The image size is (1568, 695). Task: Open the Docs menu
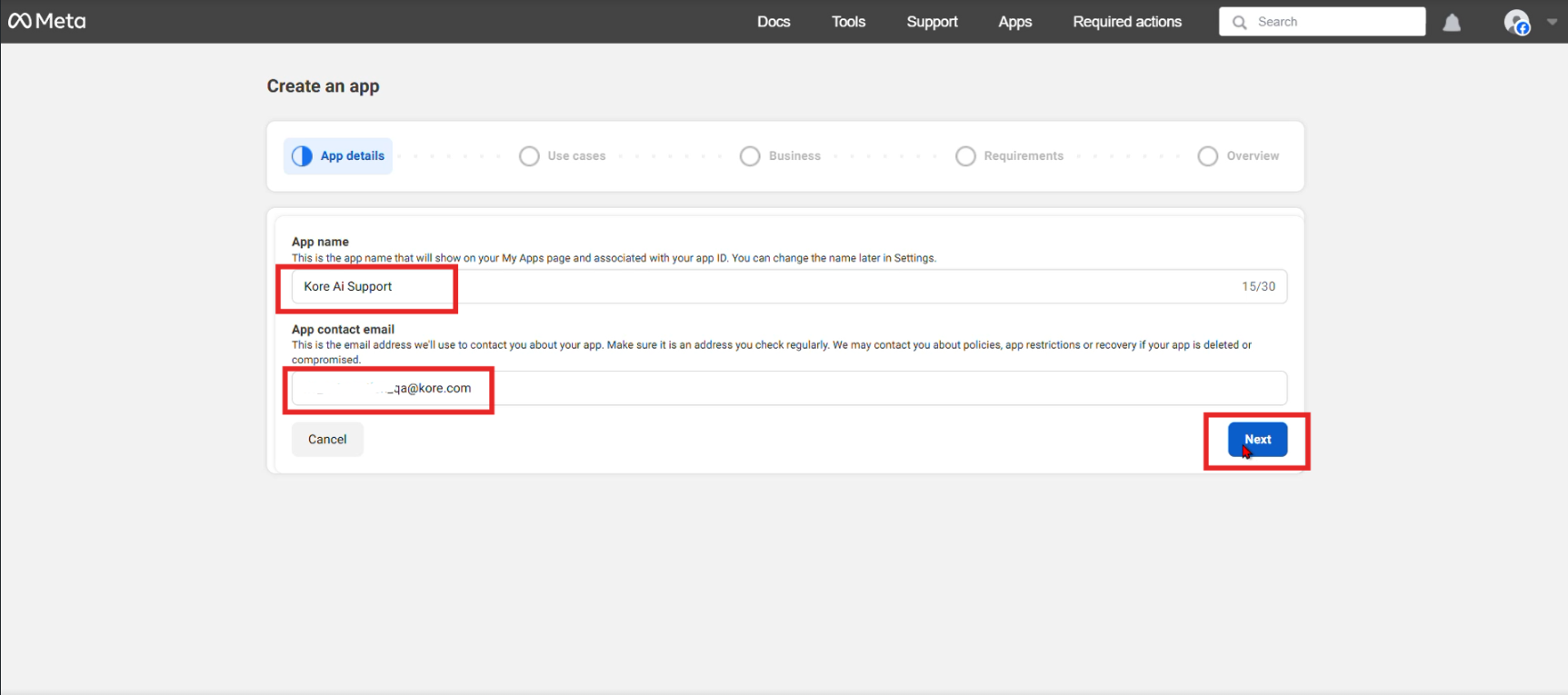tap(774, 22)
